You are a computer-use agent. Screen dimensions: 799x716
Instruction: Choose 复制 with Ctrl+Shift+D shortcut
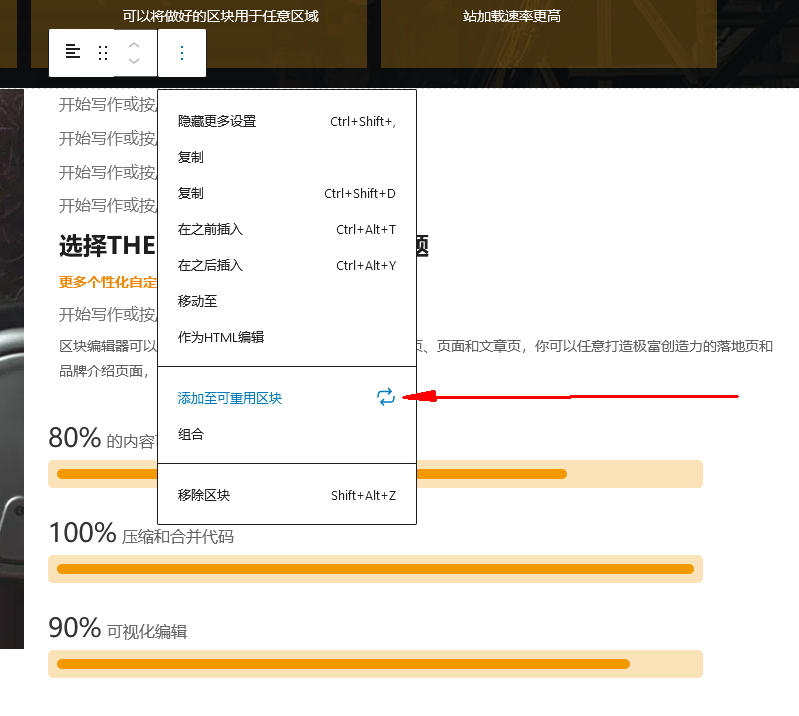click(x=287, y=193)
